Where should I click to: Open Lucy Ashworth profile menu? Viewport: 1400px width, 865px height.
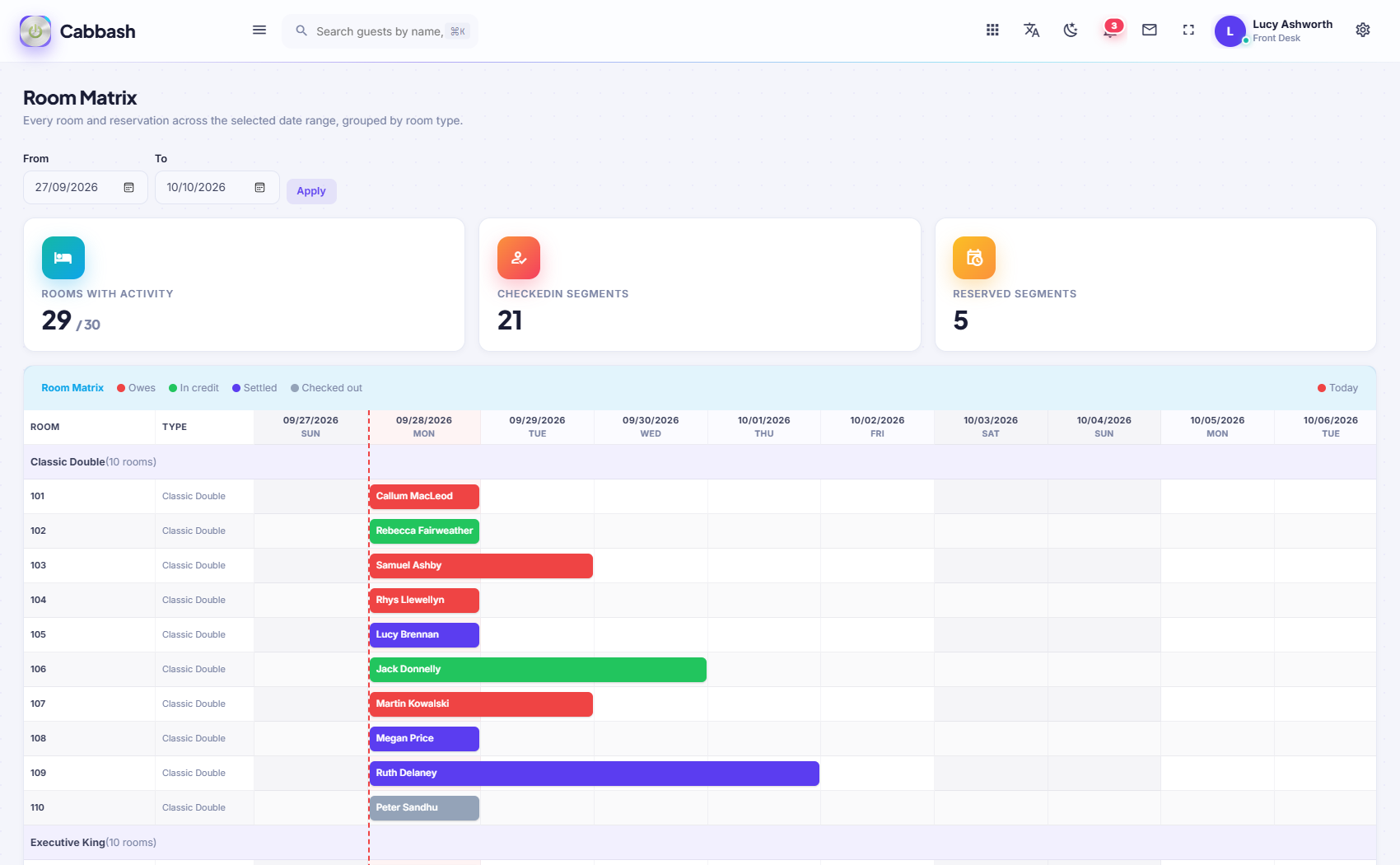click(x=1274, y=31)
